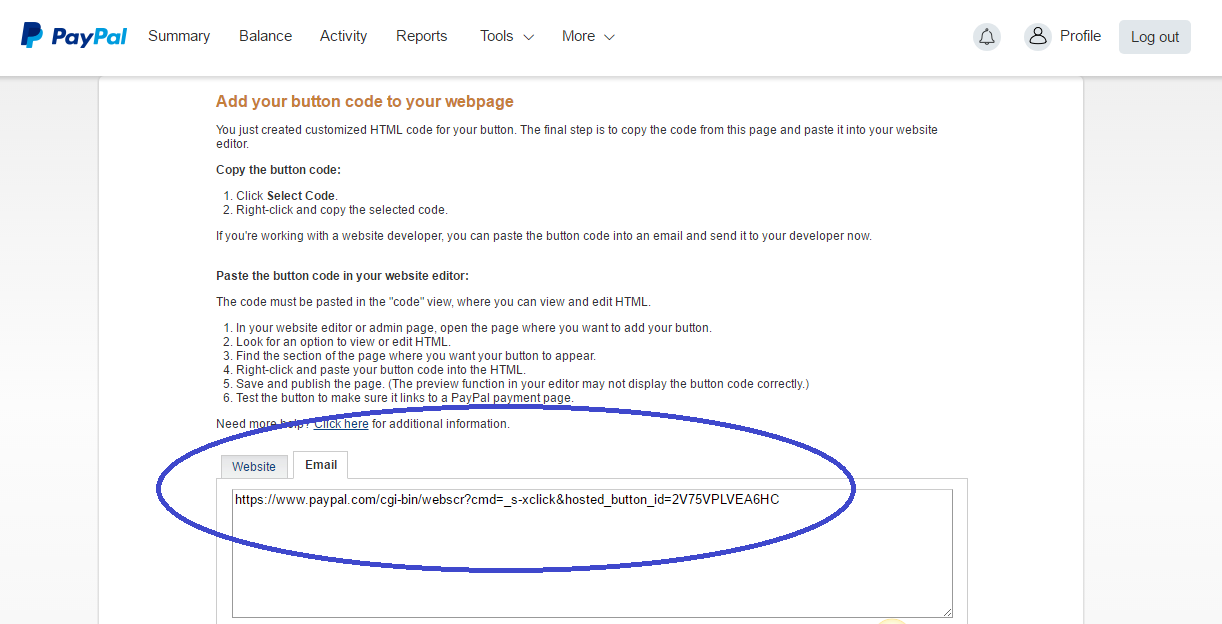
Task: Click the Log out button
Action: [1155, 37]
